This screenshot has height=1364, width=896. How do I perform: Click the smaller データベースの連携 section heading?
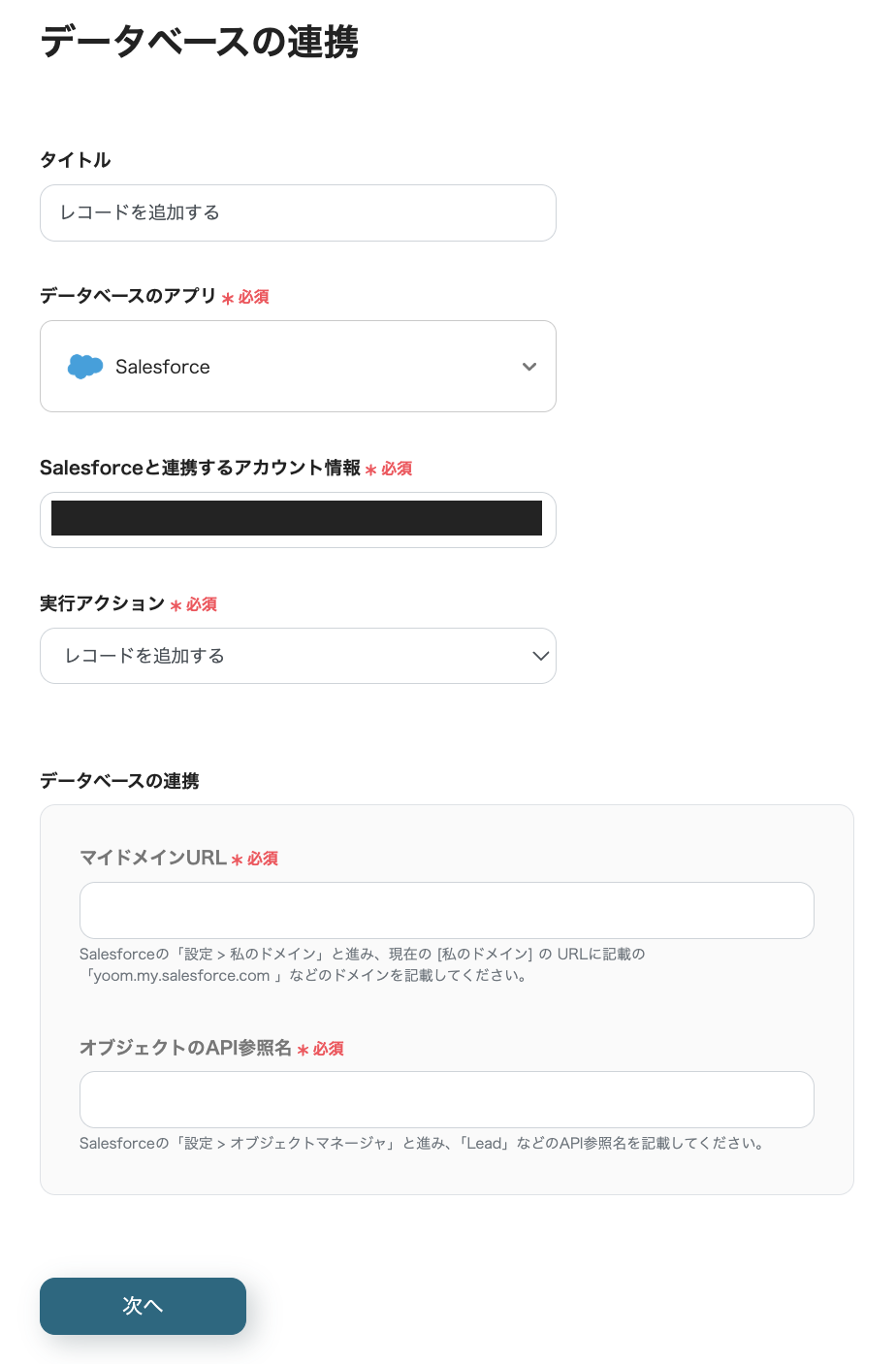(x=119, y=781)
